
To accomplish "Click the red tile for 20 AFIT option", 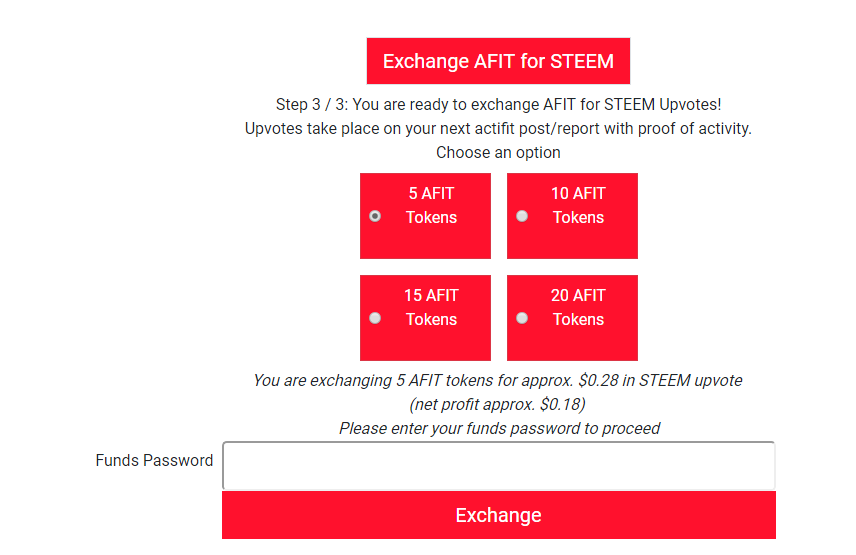I will point(572,318).
